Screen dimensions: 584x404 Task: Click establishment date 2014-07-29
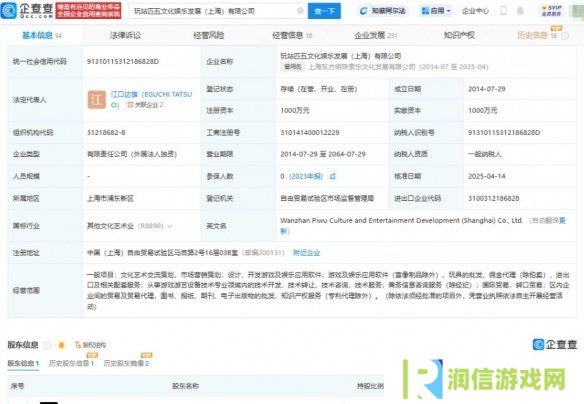[487, 89]
